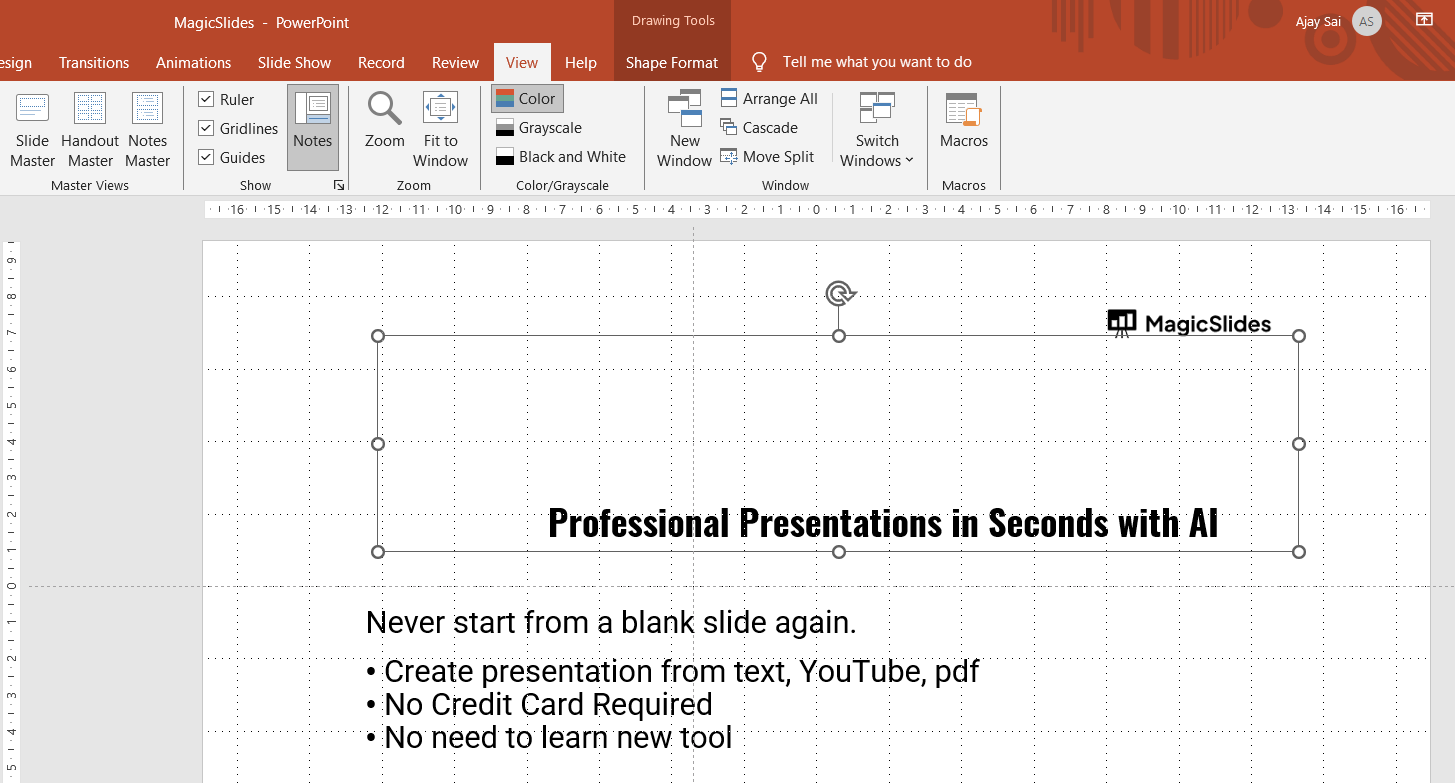The height and width of the screenshot is (783, 1455).
Task: Open the Macros dialog
Action: (964, 120)
